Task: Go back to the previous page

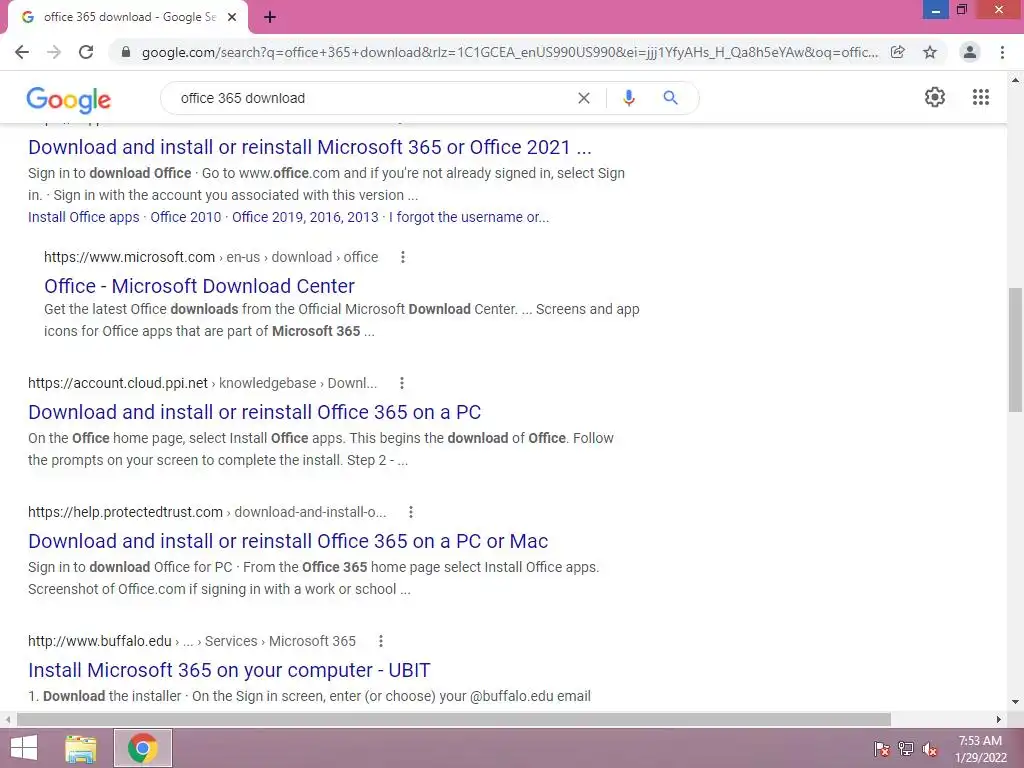Action: pos(22,52)
